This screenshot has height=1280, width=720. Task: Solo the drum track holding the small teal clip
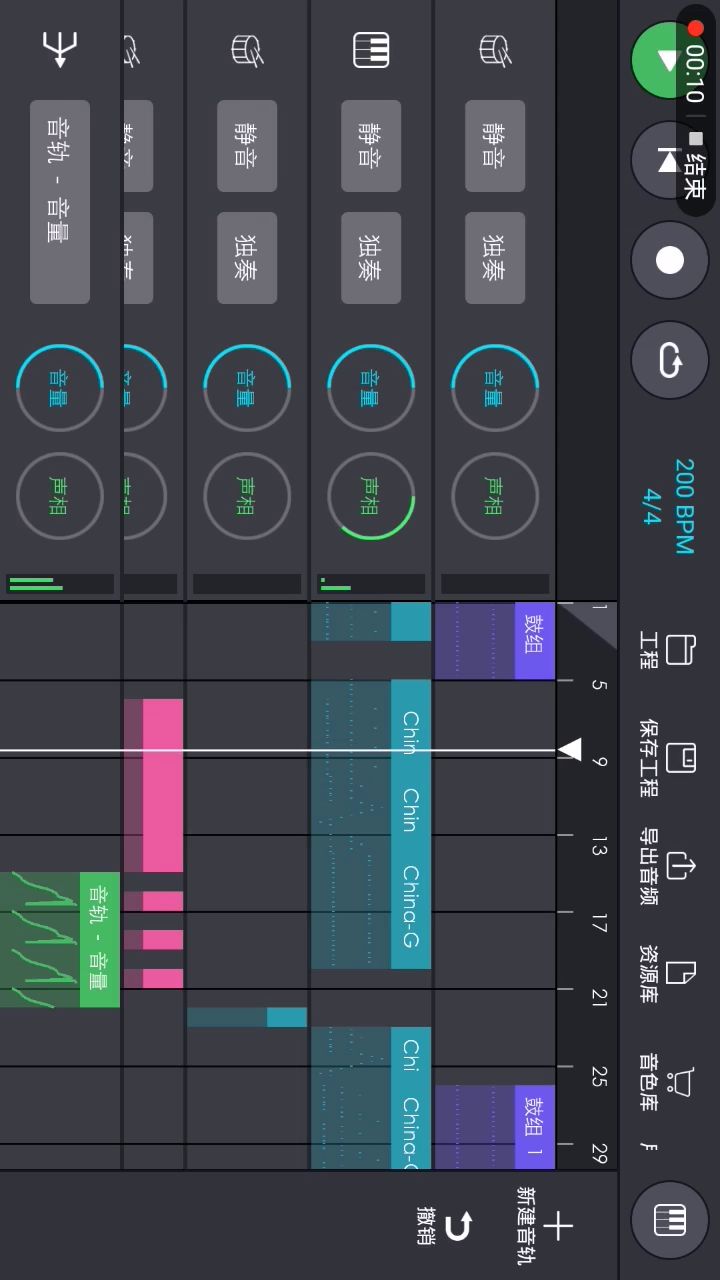247,257
